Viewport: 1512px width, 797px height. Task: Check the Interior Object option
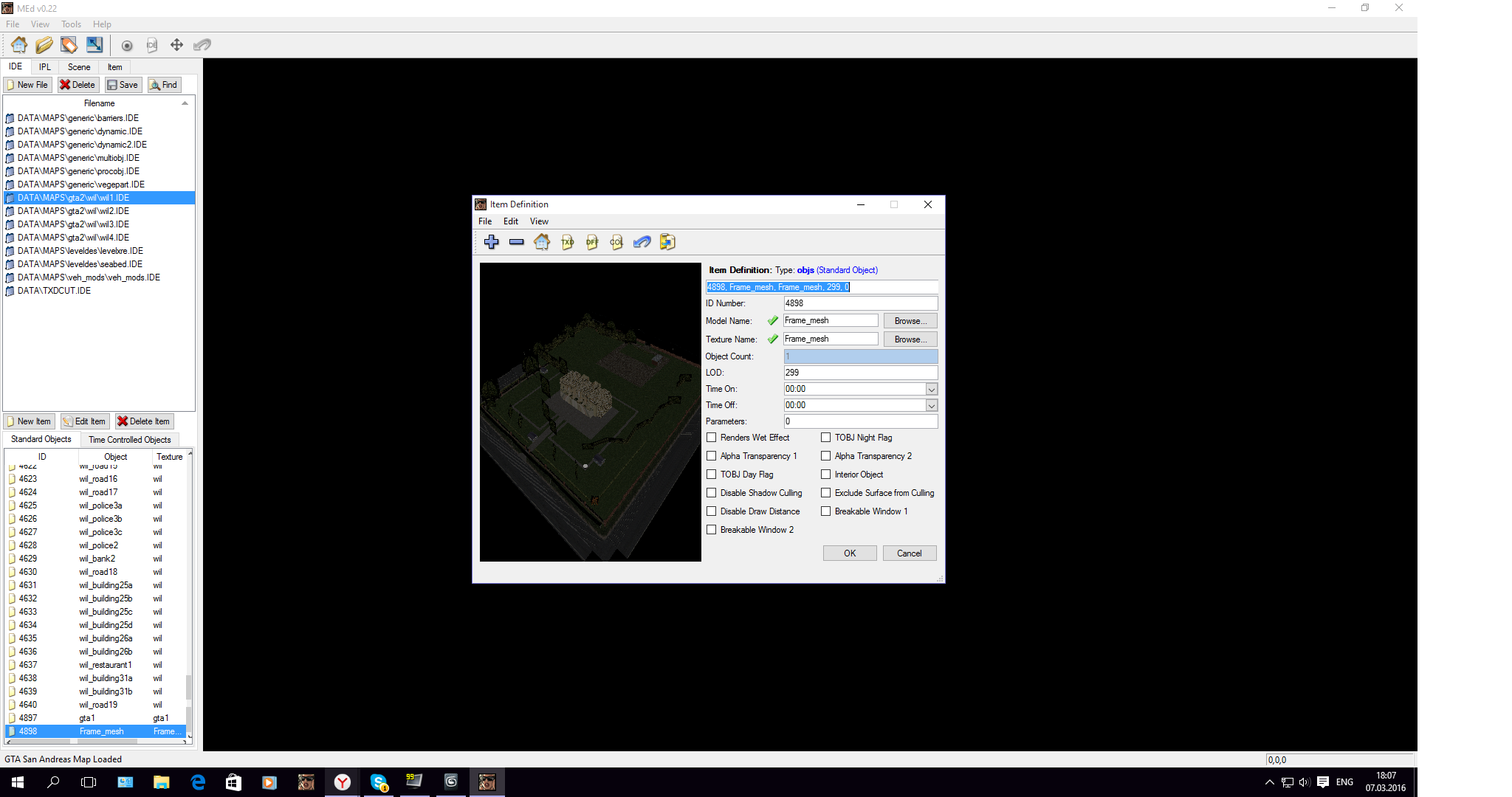point(826,475)
